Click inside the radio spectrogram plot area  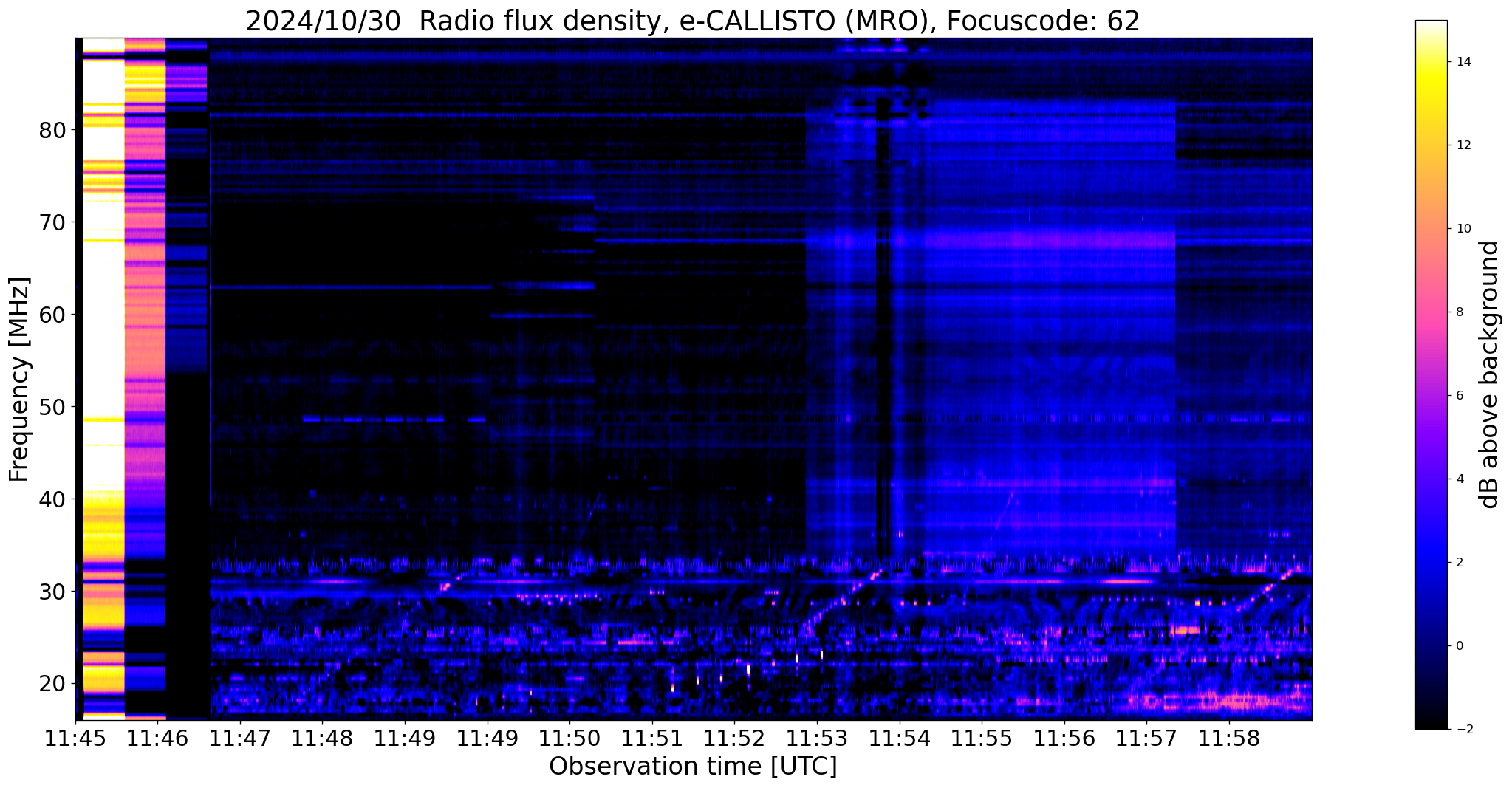[x=694, y=379]
